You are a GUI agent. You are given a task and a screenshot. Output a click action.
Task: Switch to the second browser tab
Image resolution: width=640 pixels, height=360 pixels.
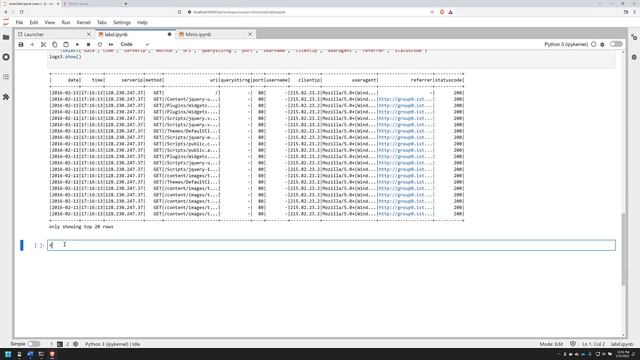pos(90,4)
